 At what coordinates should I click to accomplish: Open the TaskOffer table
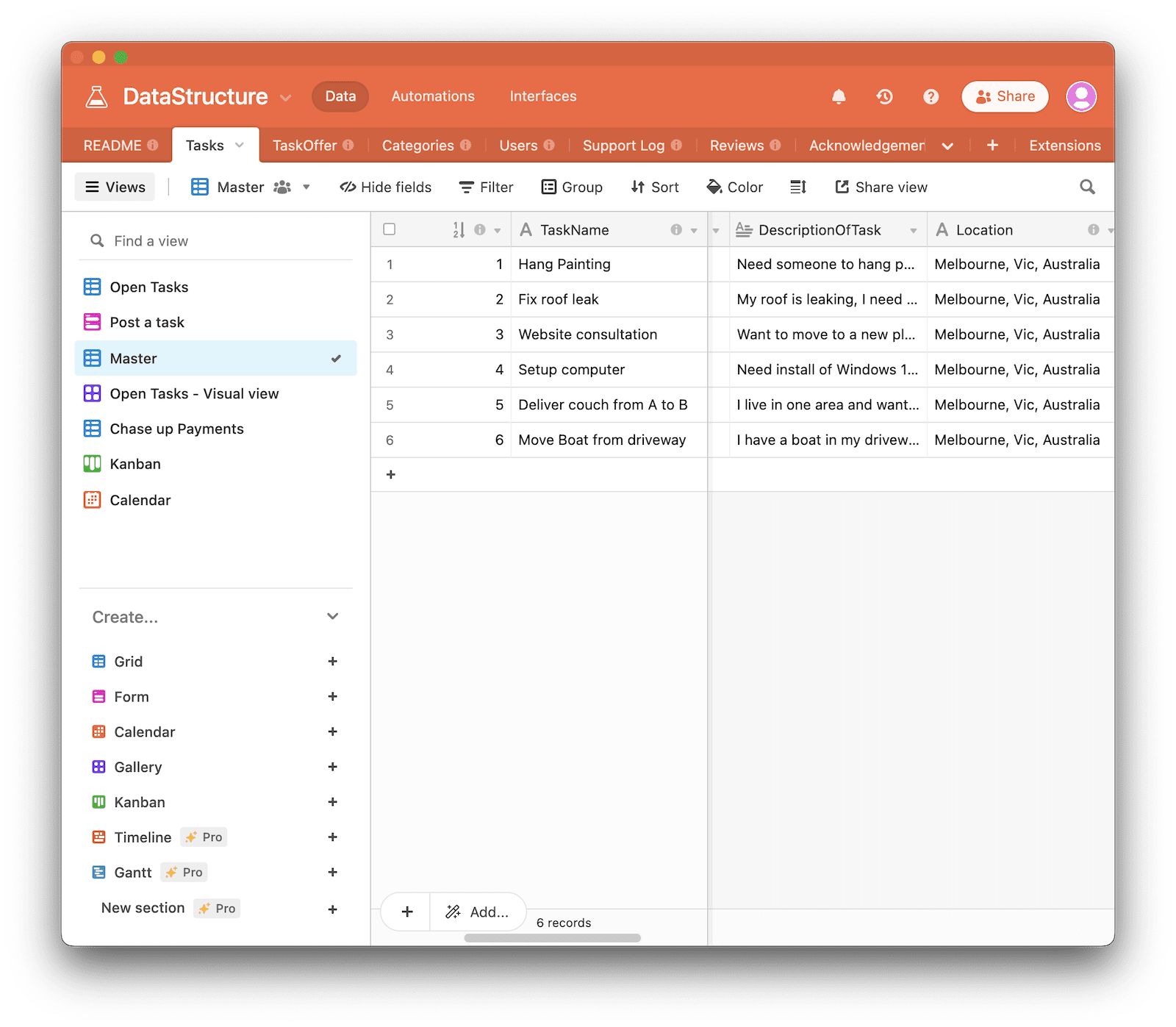[305, 145]
